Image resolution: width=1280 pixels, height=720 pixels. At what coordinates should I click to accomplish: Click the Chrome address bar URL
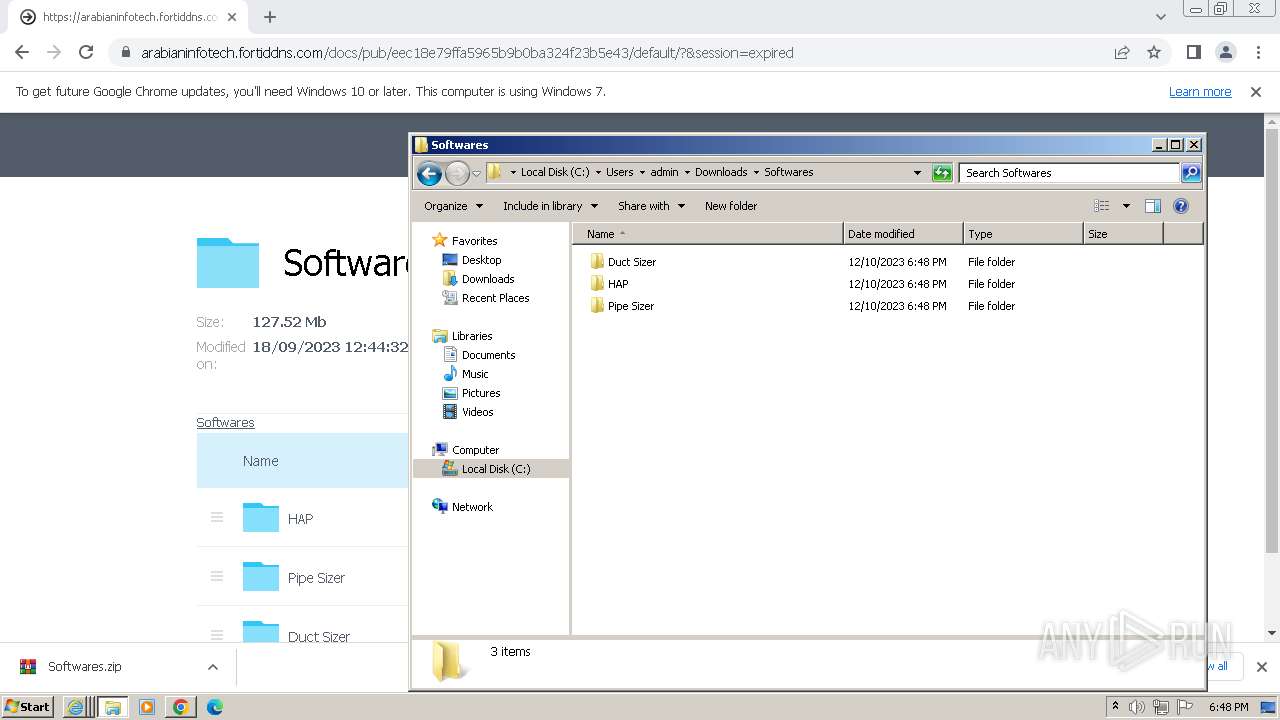[x=467, y=53]
